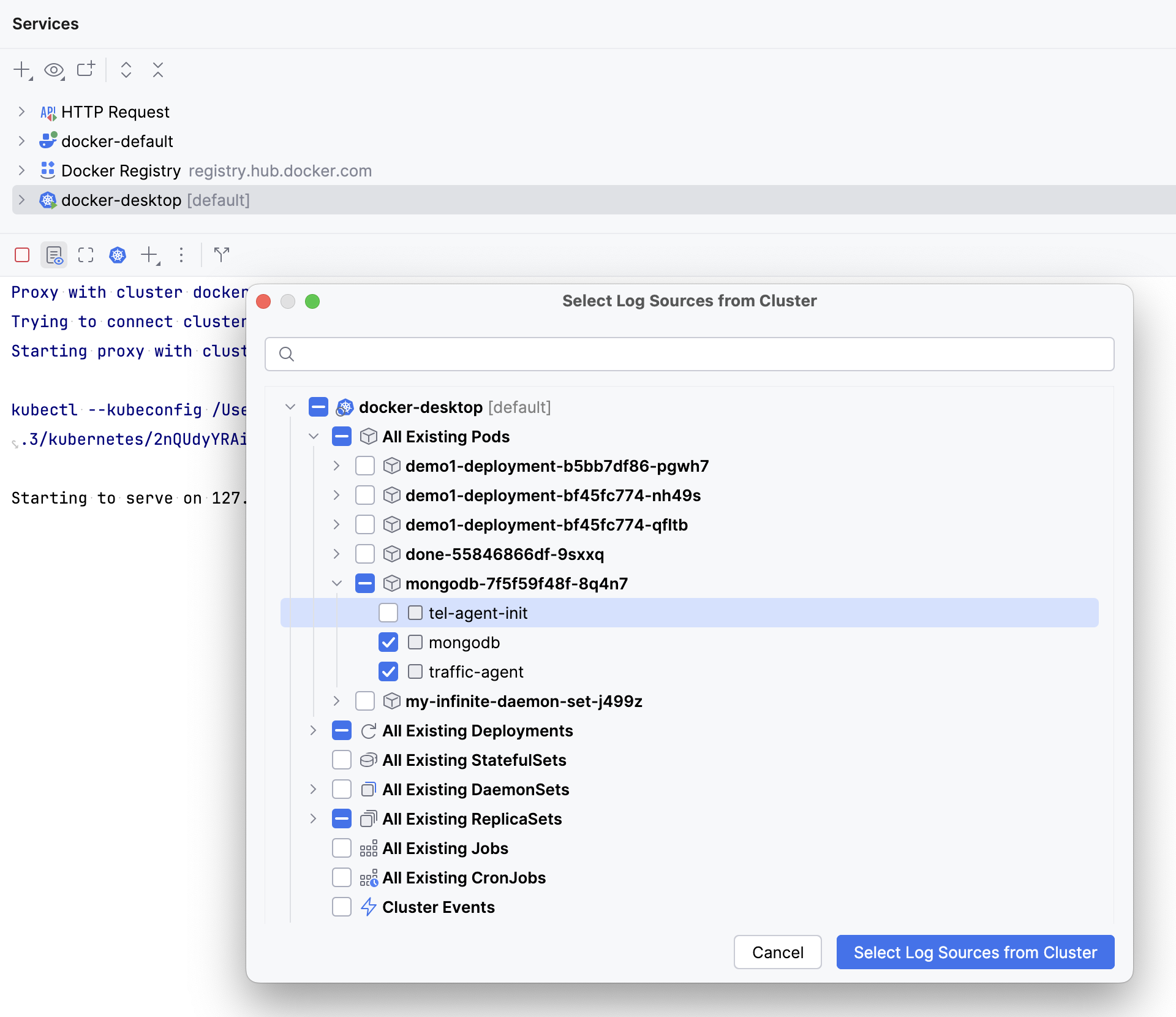
Task: Expand the HTTP Request service node
Action: click(x=21, y=112)
